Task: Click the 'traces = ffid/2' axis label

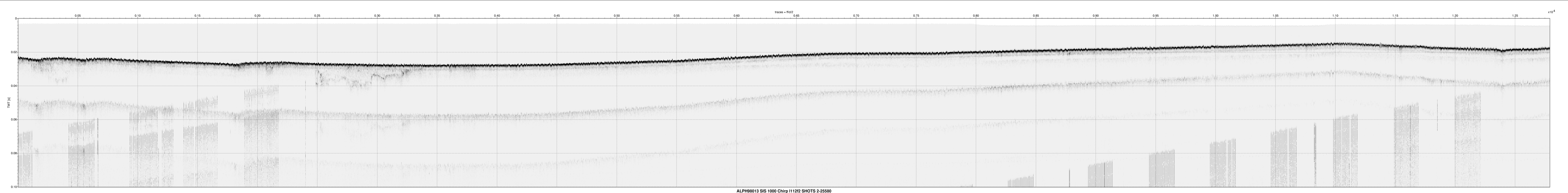Action: (783, 12)
